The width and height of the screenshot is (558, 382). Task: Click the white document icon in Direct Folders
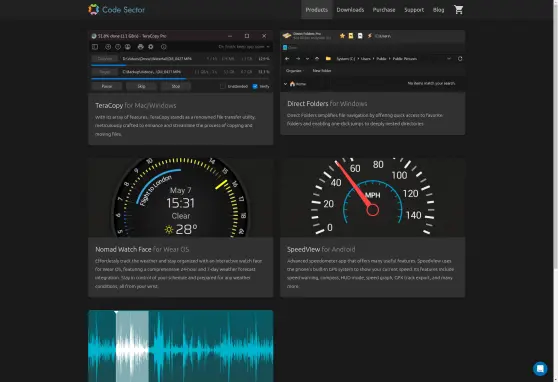coord(360,36)
